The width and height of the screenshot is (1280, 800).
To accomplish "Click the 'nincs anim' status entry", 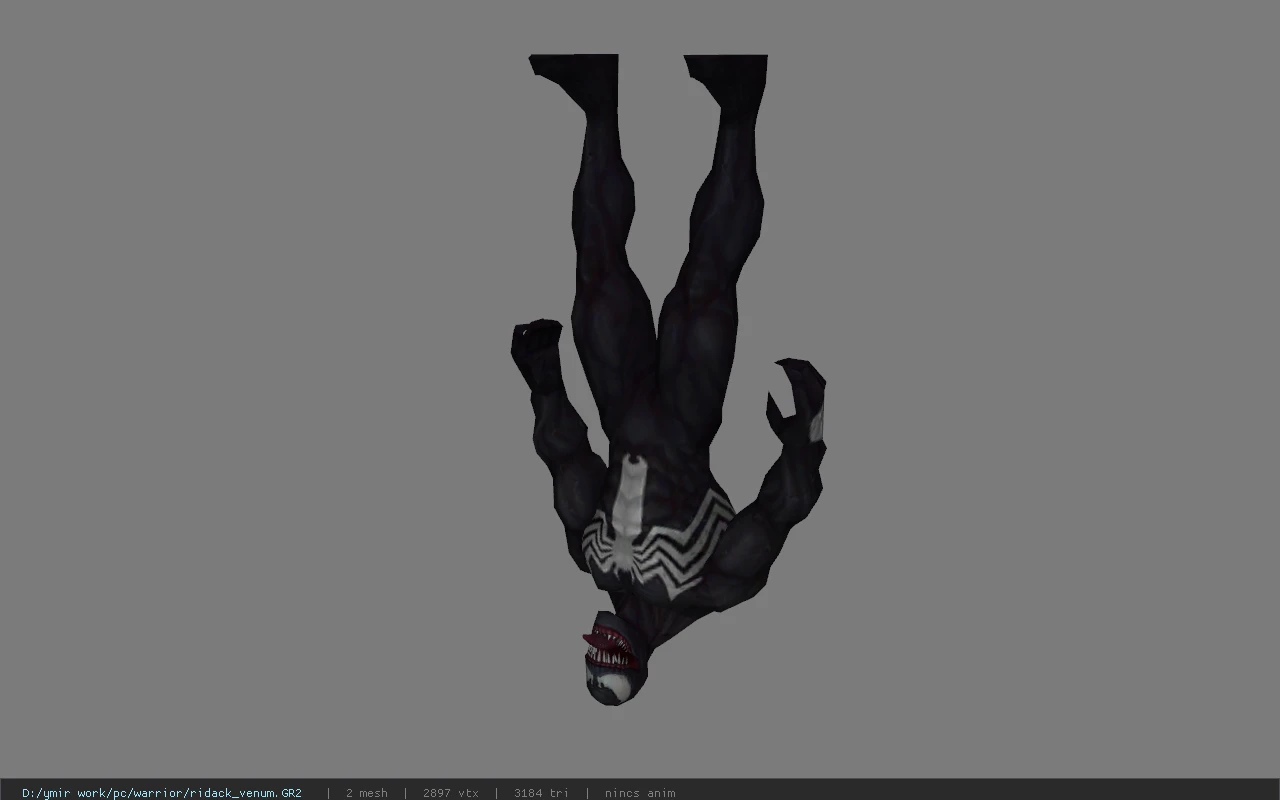I will [x=640, y=793].
